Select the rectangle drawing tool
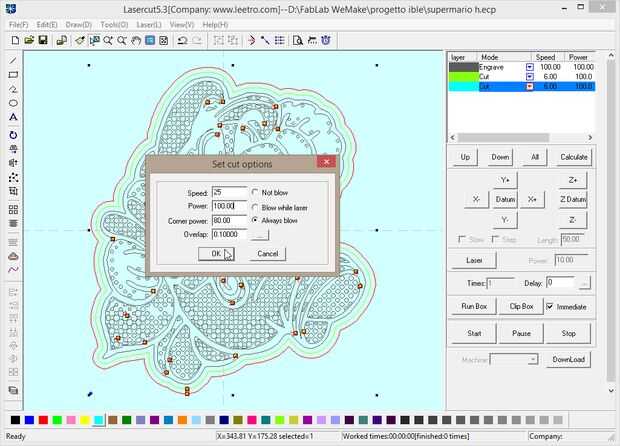 tap(13, 75)
